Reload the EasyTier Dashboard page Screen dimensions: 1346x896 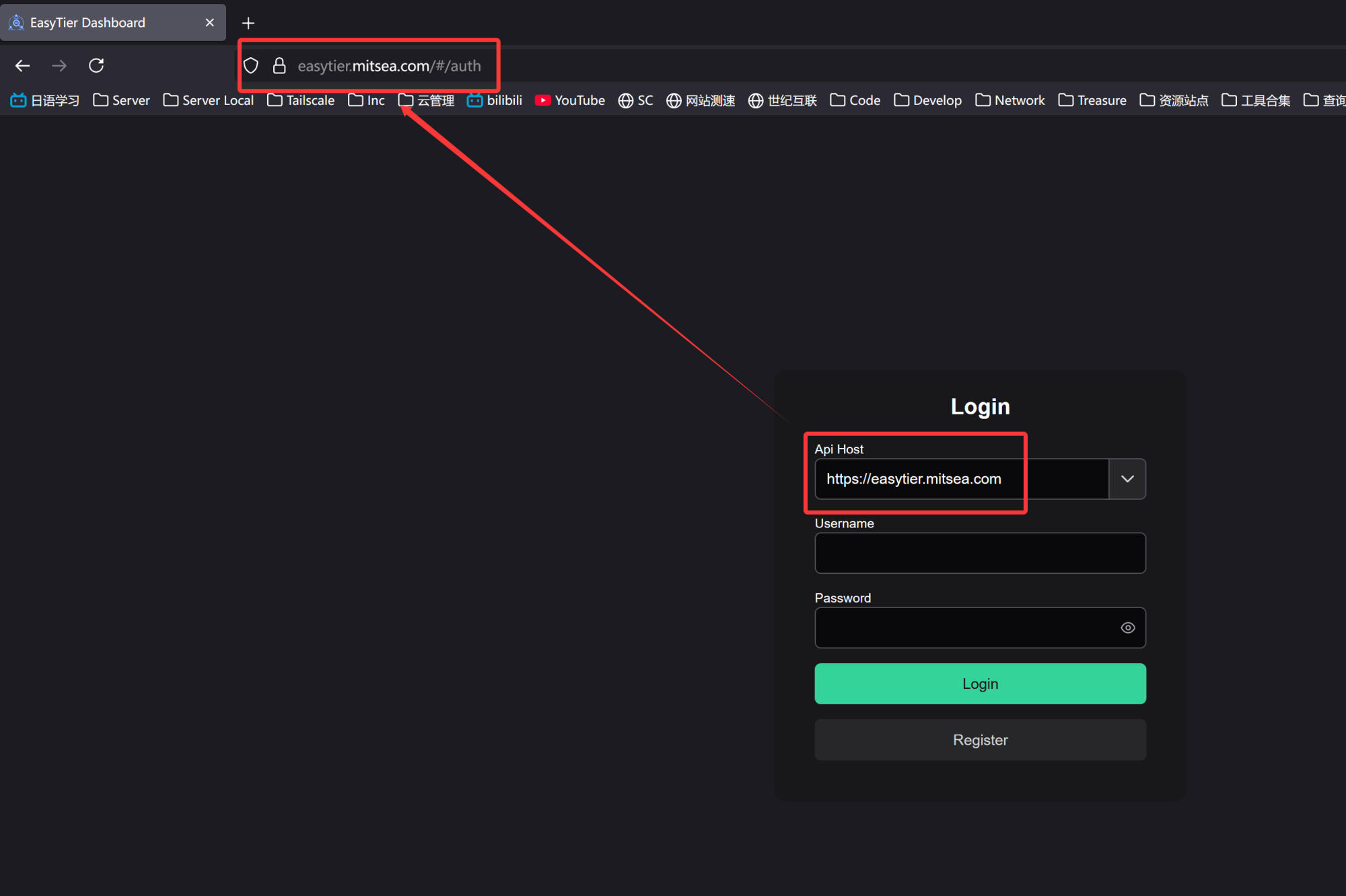96,65
